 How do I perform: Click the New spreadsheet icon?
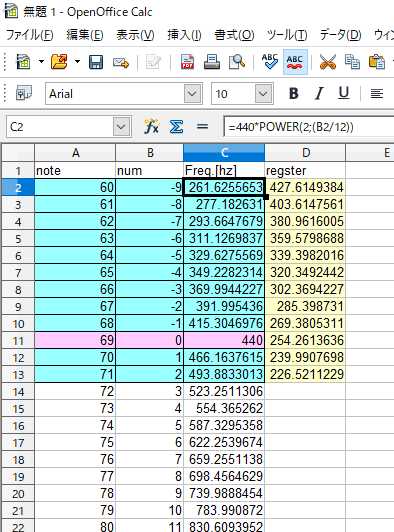point(23,62)
